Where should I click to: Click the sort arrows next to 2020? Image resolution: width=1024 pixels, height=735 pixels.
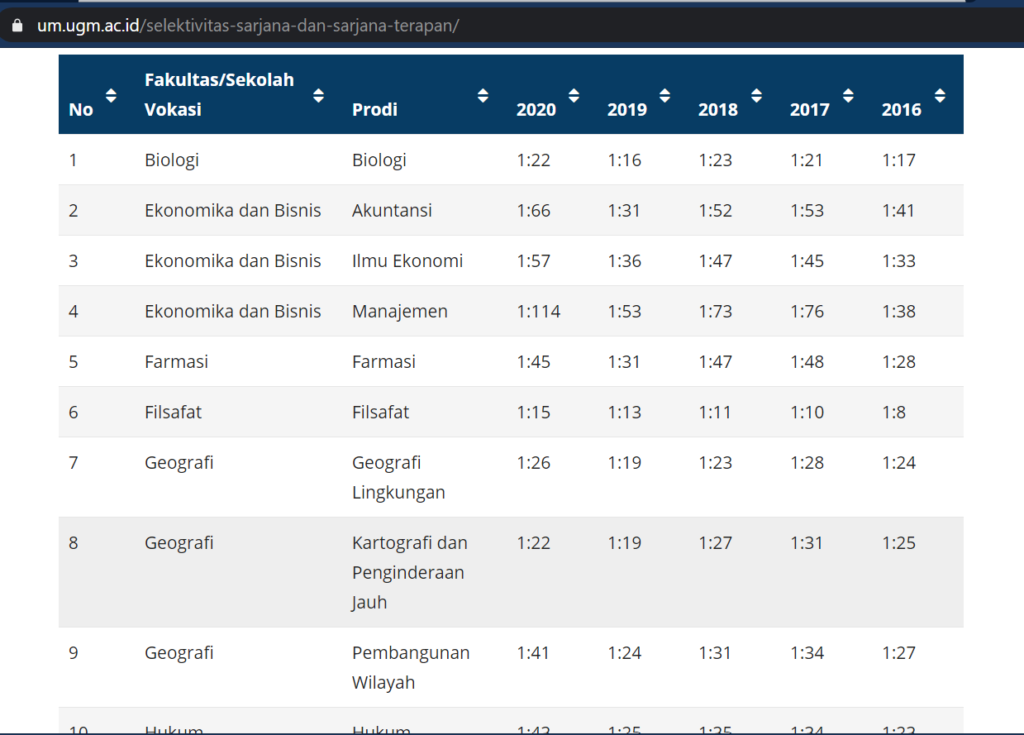tap(573, 95)
